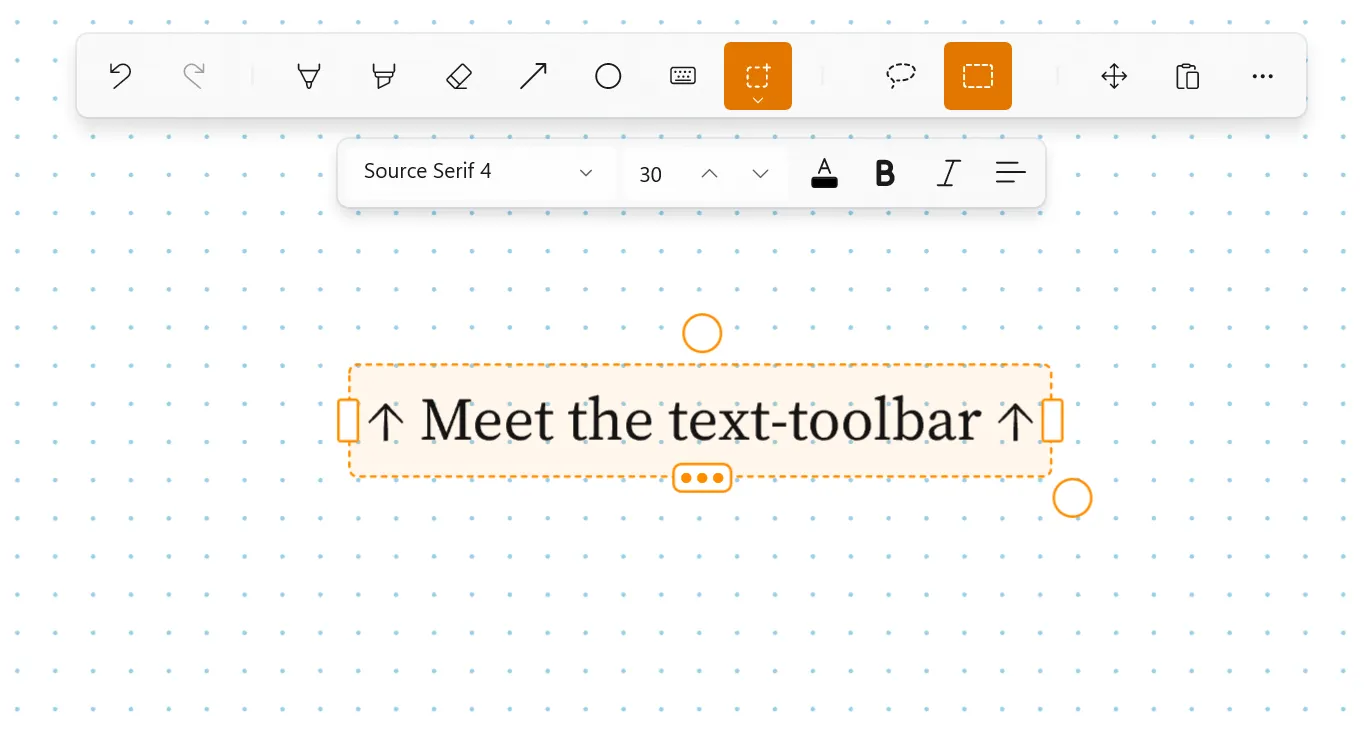Click the paste clipboard icon
Viewport: 1365px width, 734px height.
[x=1187, y=76]
